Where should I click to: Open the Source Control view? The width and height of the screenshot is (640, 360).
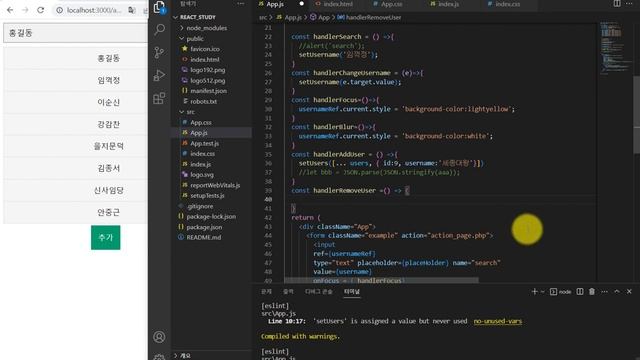coord(159,52)
